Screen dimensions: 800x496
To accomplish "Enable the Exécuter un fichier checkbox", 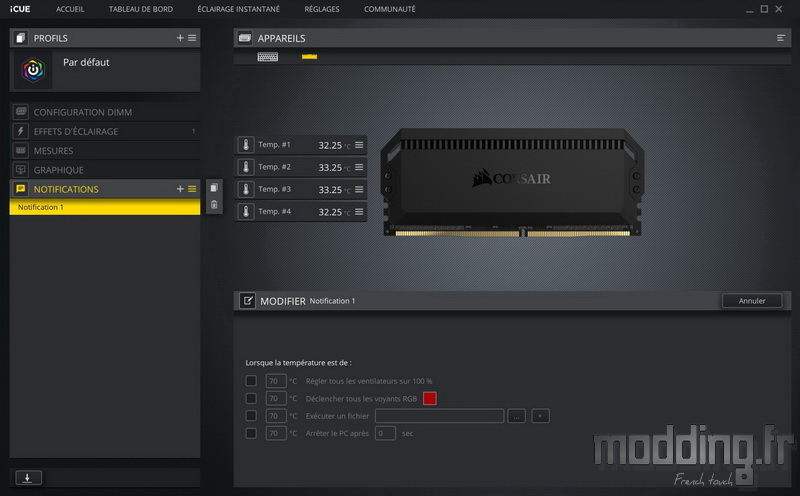I will (x=251, y=415).
